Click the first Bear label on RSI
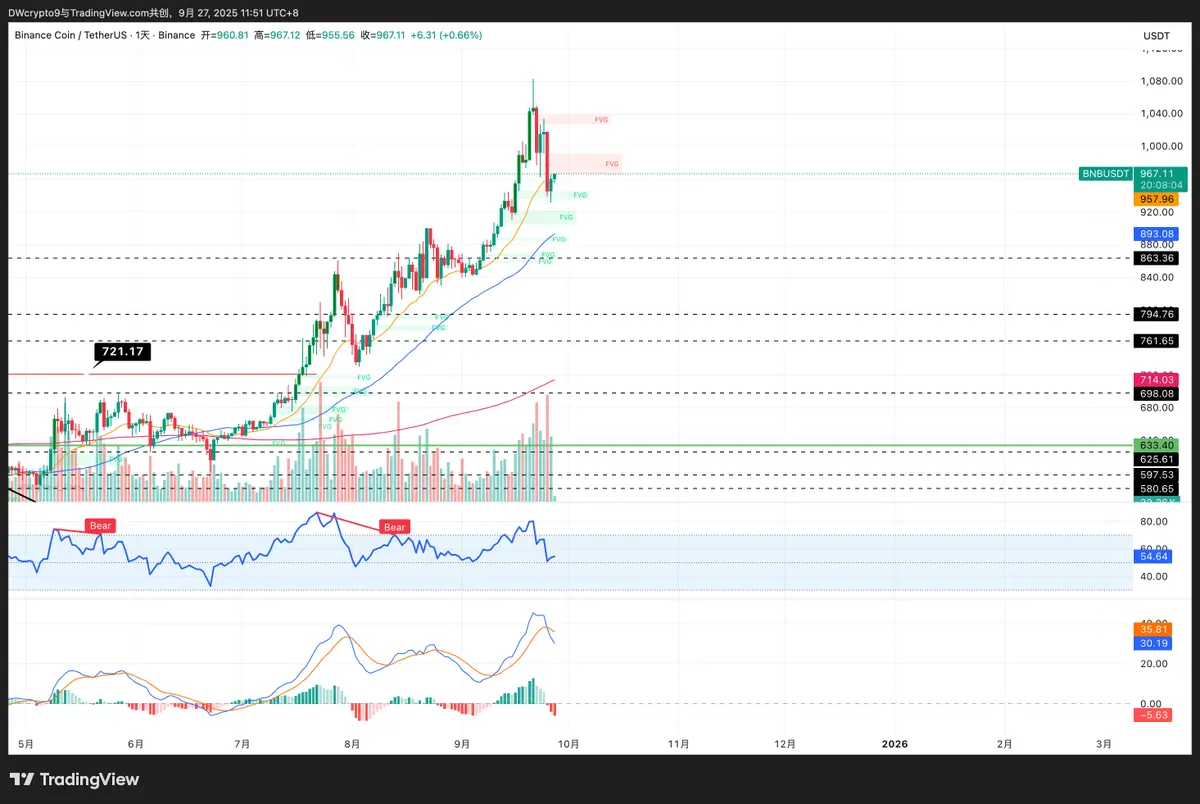This screenshot has height=804, width=1200. pyautogui.click(x=101, y=525)
